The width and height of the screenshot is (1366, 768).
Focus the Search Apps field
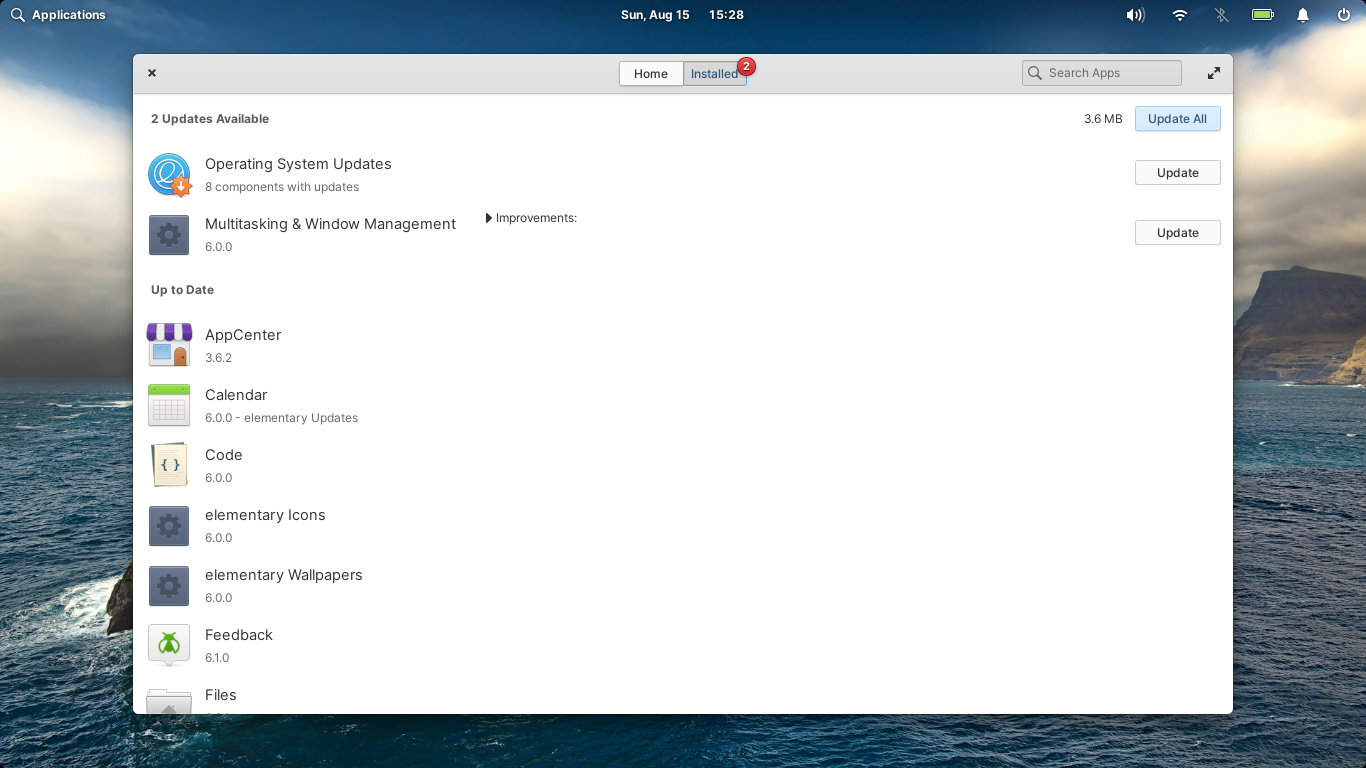coord(1102,73)
